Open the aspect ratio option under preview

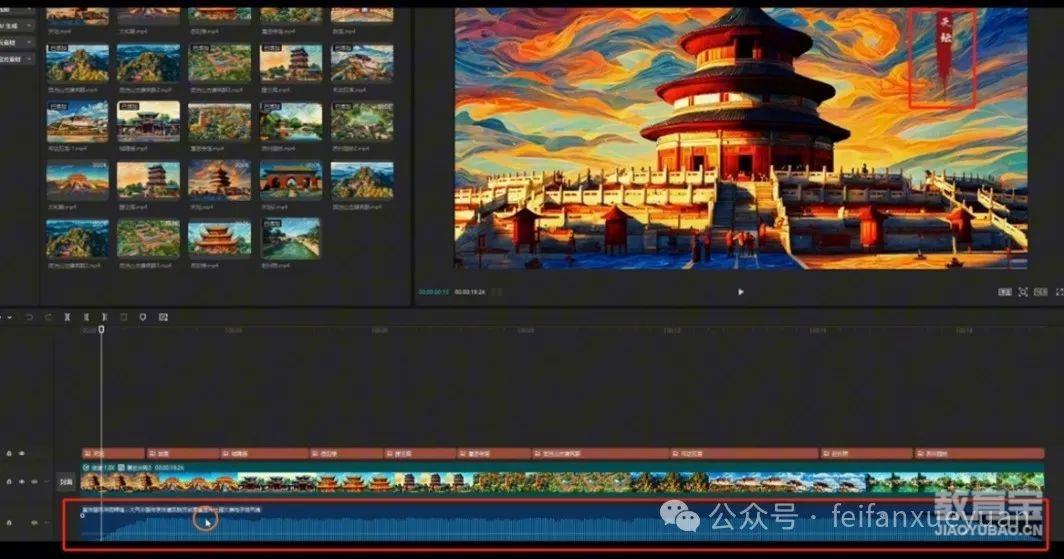pyautogui.click(x=1040, y=292)
